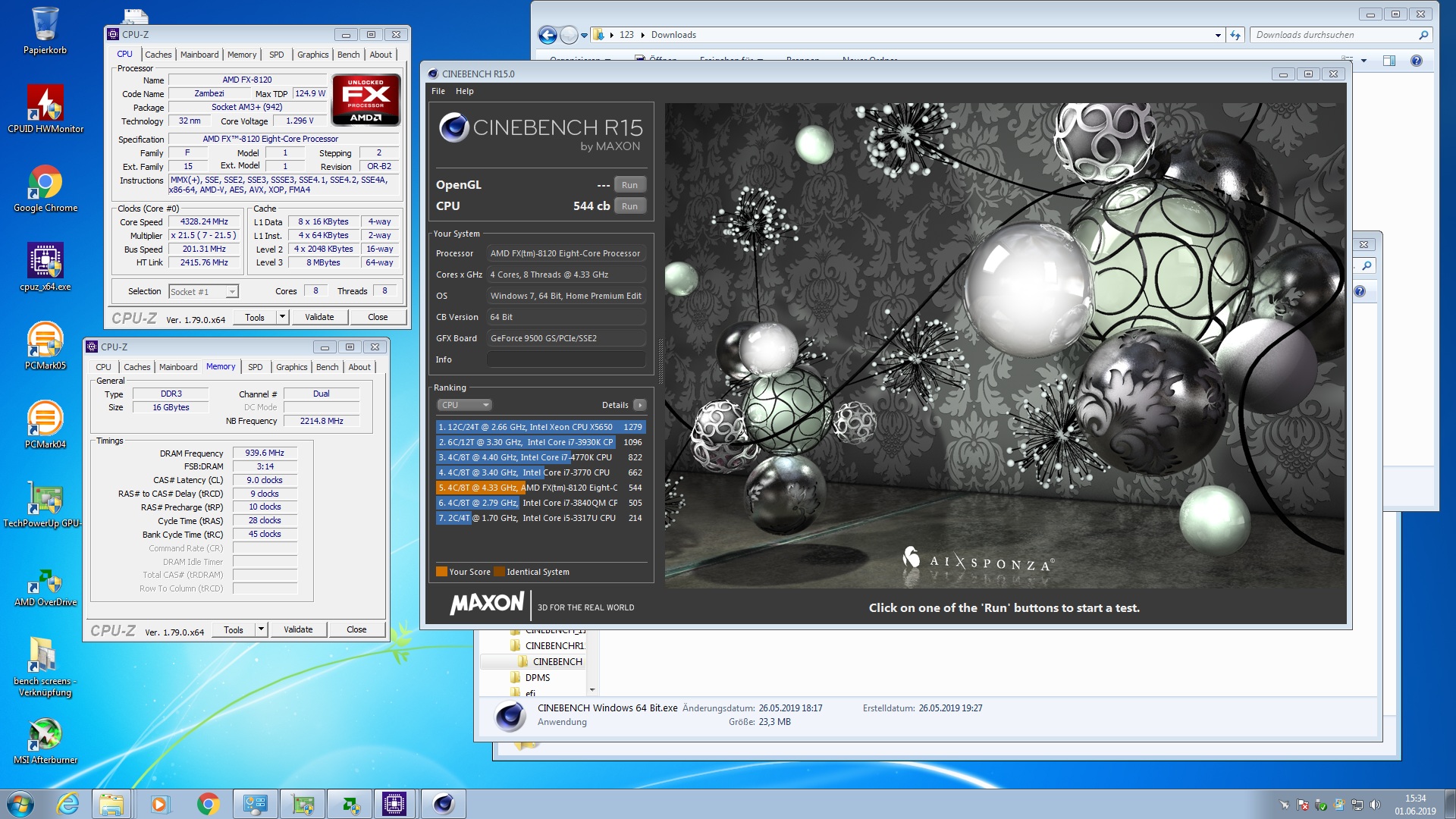1456x819 pixels.
Task: Open Windows Explorer from the taskbar
Action: click(111, 804)
